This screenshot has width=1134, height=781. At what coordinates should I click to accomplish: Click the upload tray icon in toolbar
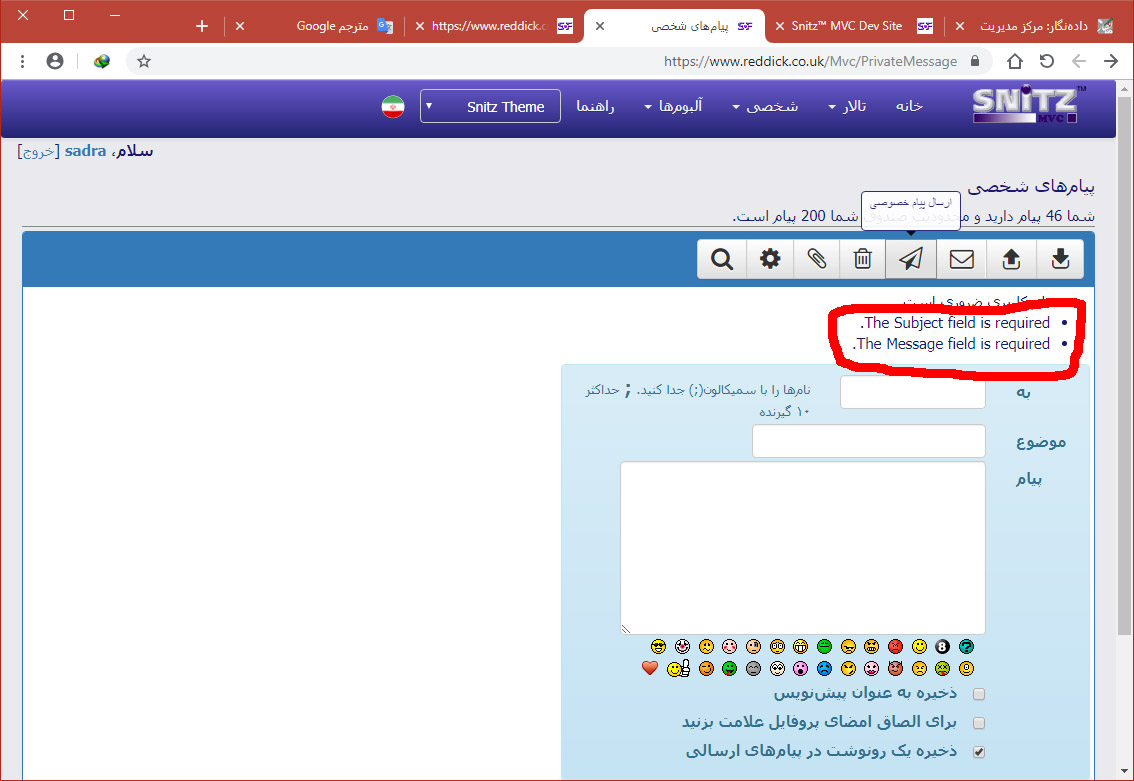[x=1011, y=260]
